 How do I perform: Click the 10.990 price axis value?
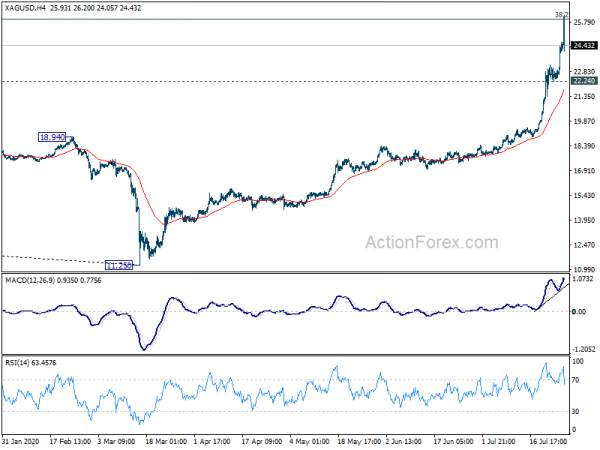pos(584,269)
